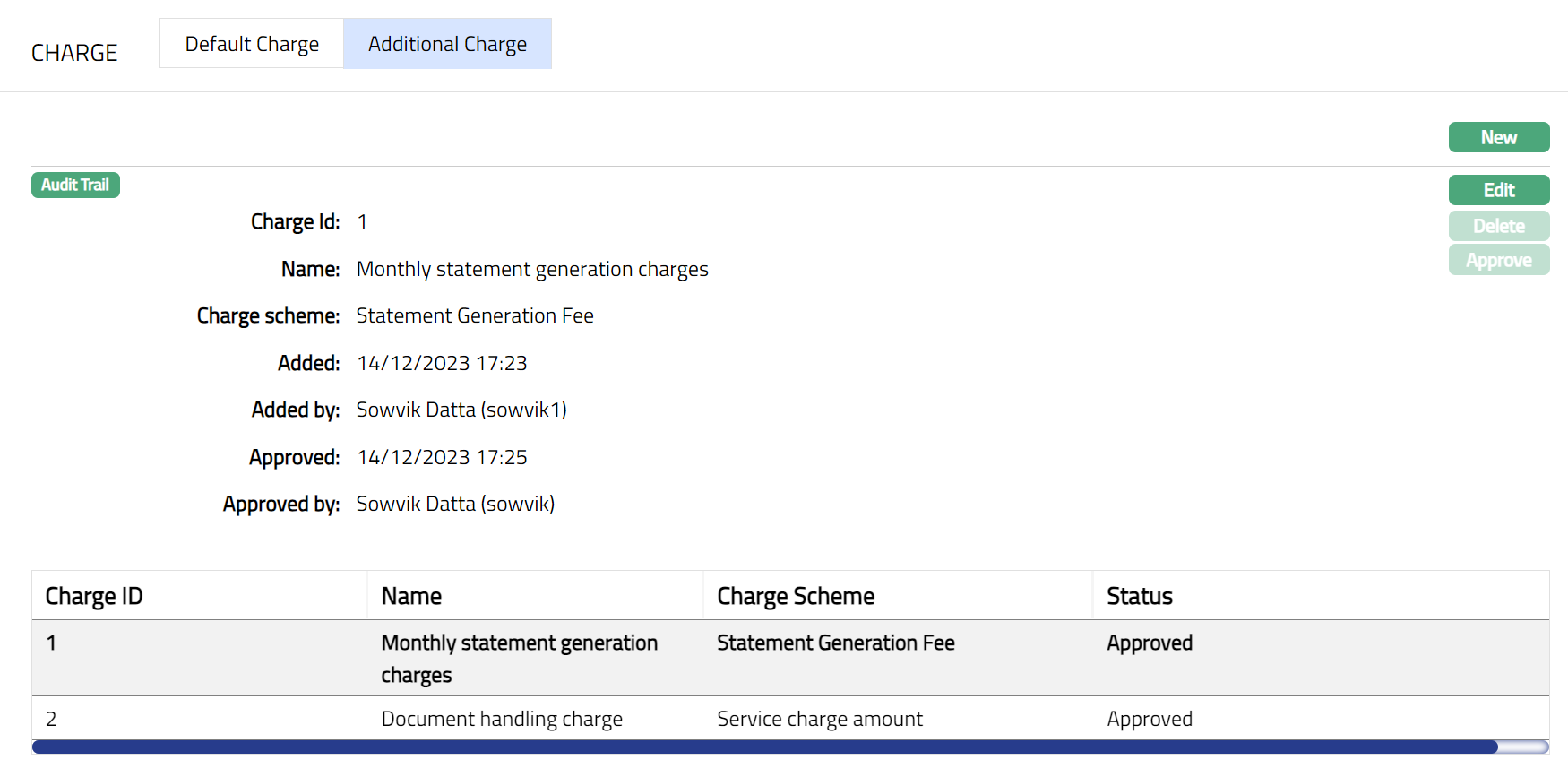Sort by the Charge ID column header
This screenshot has height=777, width=1568.
[x=94, y=596]
